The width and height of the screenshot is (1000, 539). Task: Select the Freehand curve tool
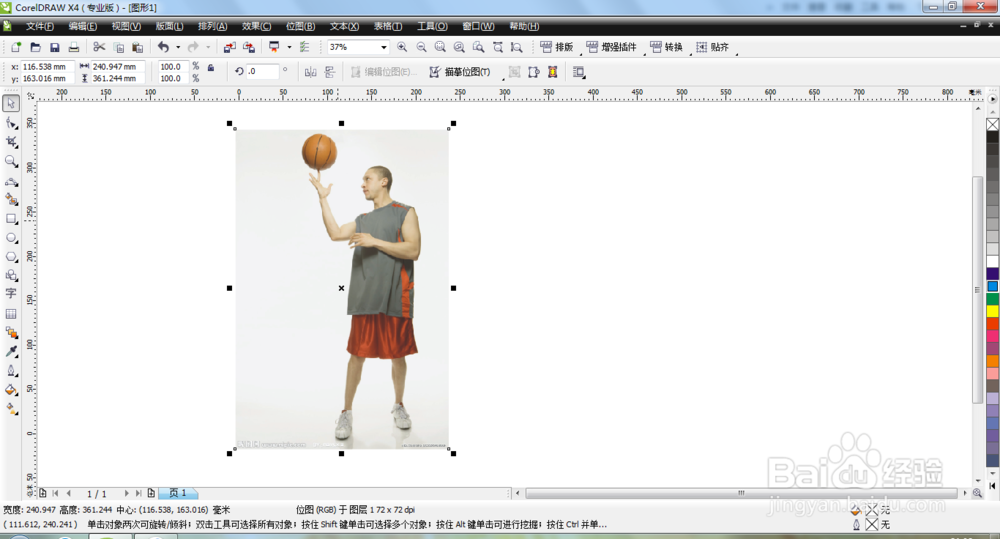(x=11, y=181)
